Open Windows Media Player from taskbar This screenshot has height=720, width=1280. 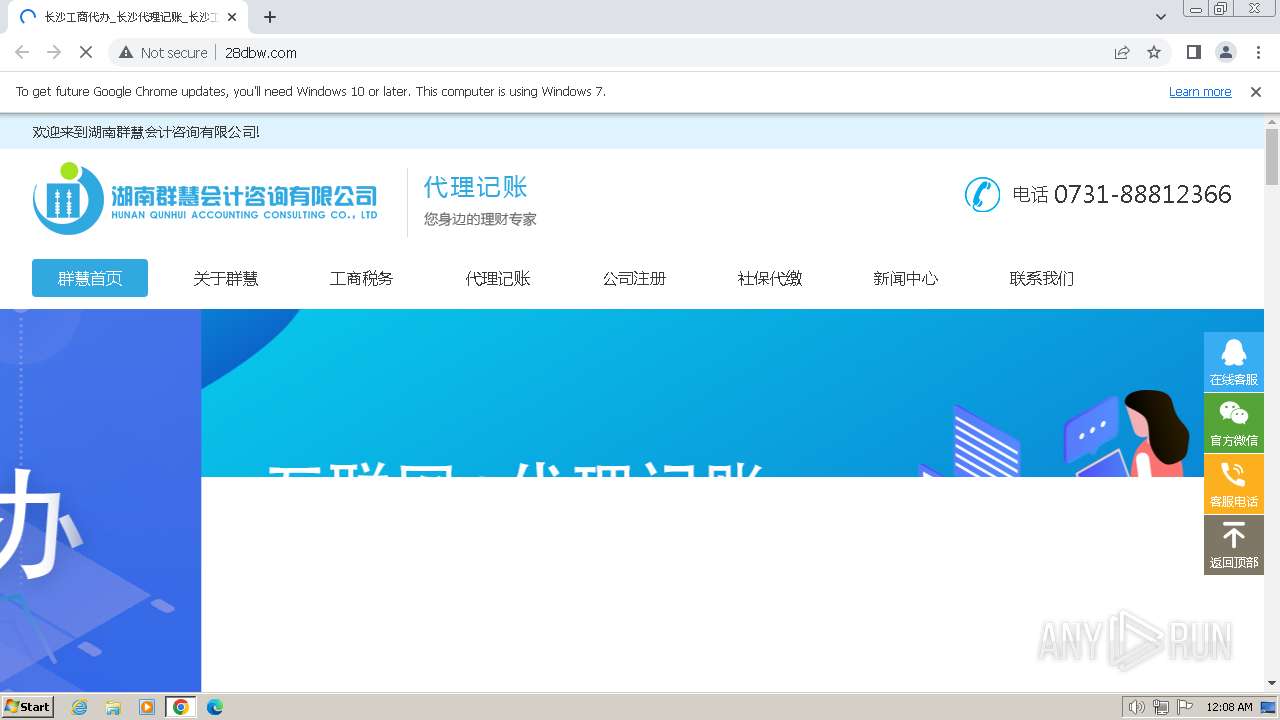[x=147, y=707]
